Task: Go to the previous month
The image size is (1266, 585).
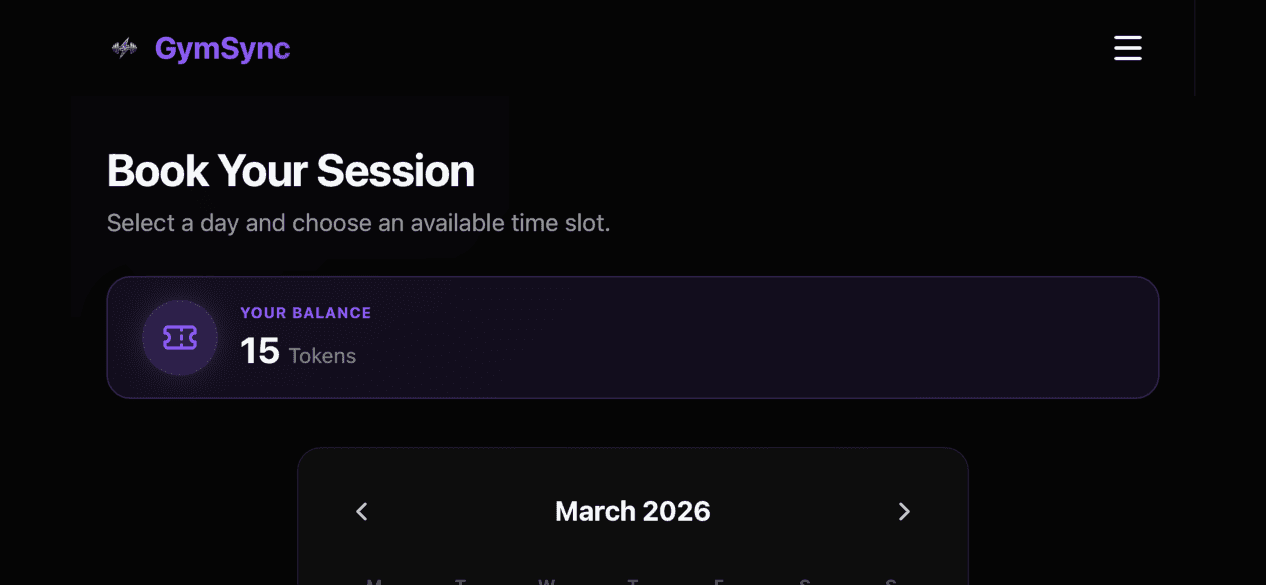Action: pos(362,512)
